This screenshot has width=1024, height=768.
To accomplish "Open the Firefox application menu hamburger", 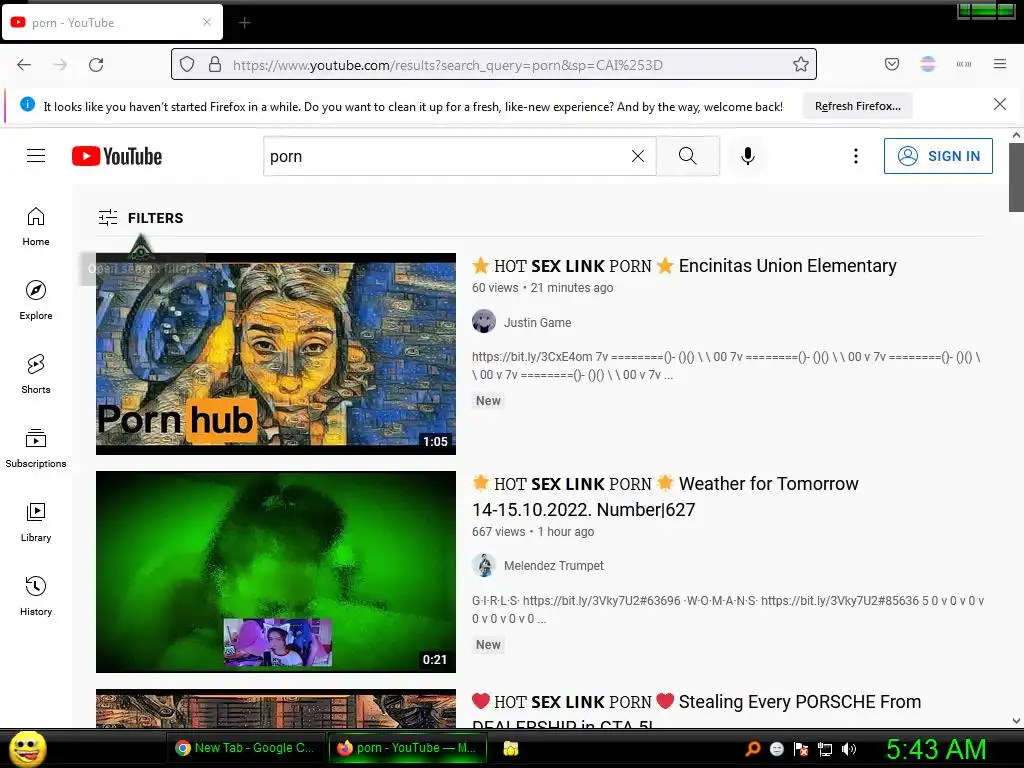I will click(x=1000, y=64).
